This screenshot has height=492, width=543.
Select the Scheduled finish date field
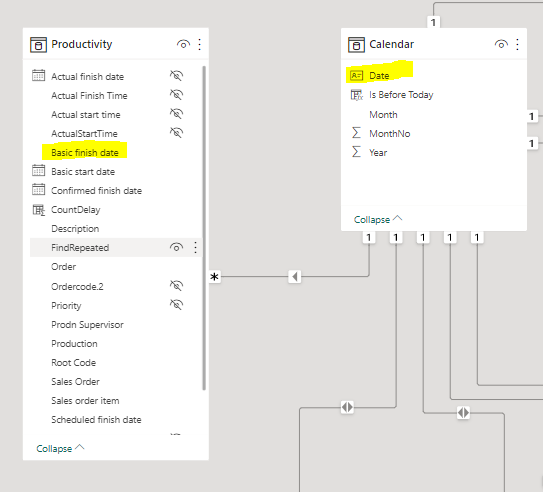tap(96, 420)
